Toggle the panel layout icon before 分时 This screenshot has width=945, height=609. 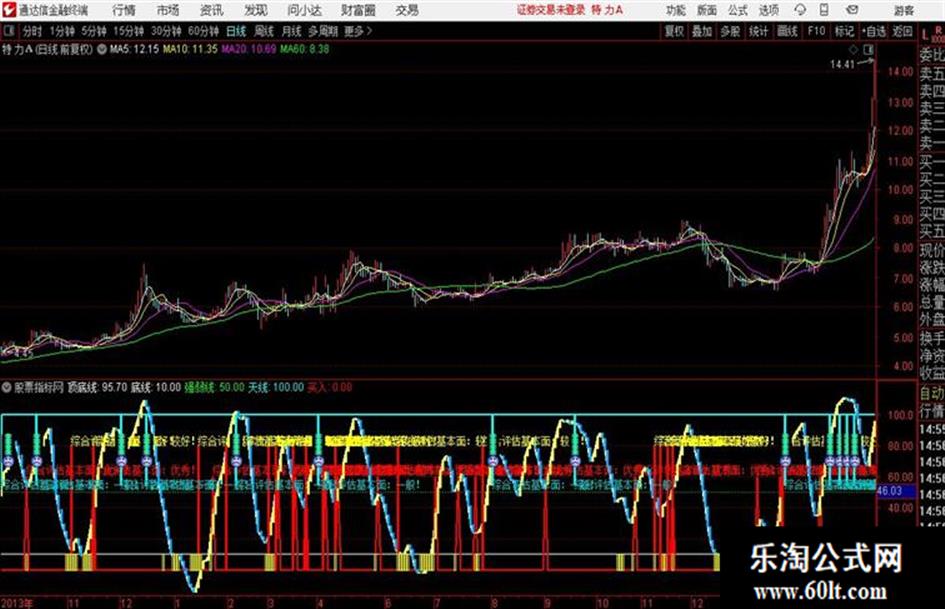(x=8, y=31)
